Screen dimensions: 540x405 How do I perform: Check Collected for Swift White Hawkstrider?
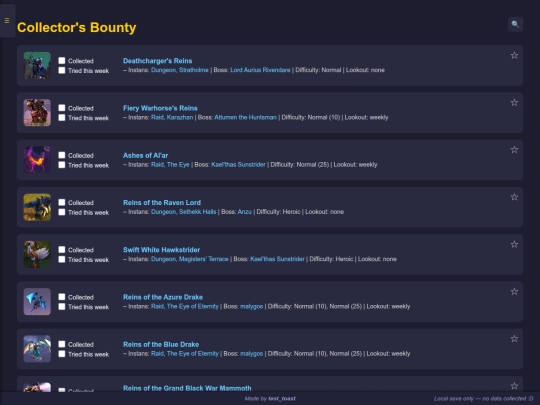click(62, 249)
